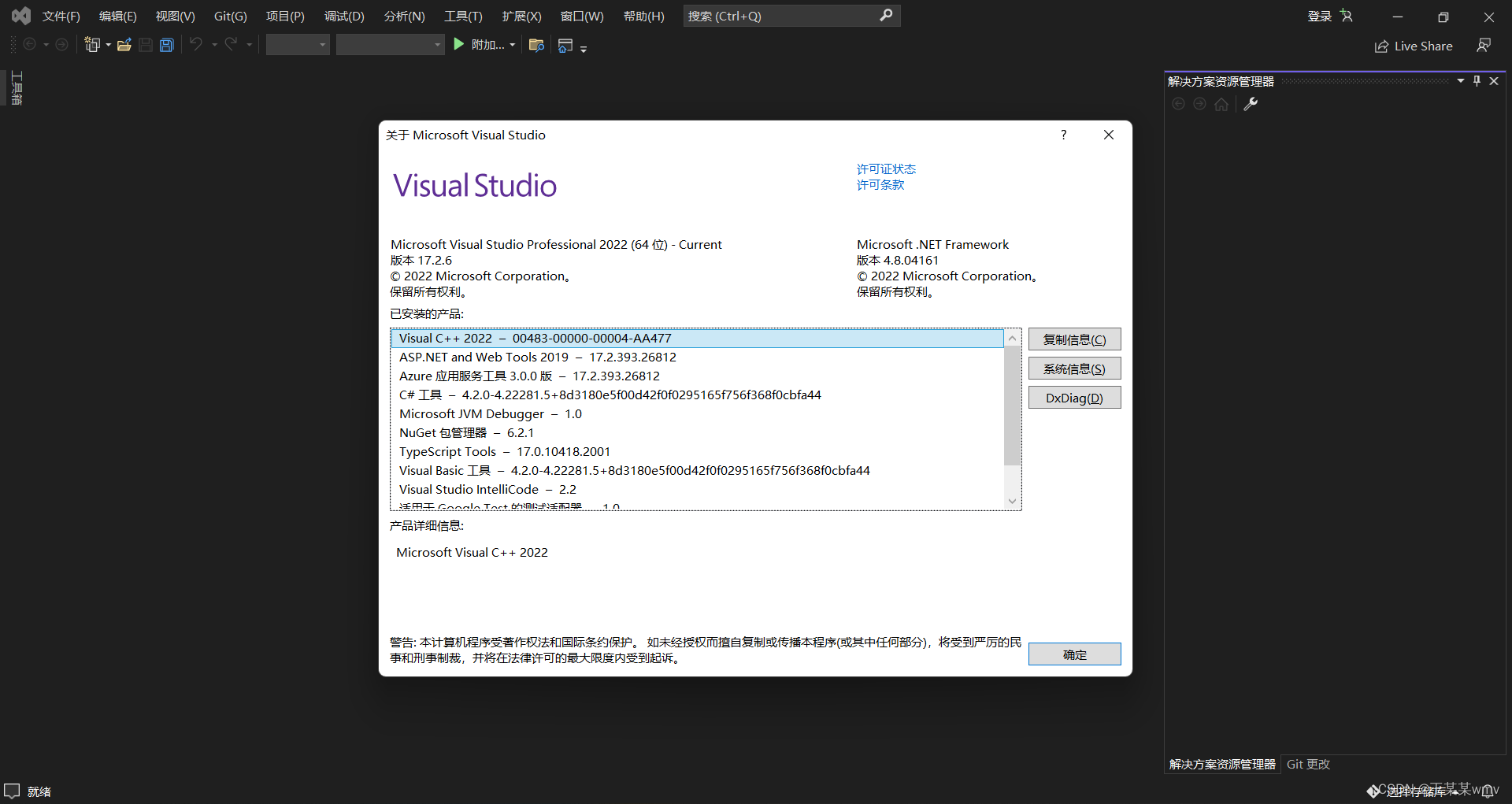Open a new project with the New Project icon
1512x804 pixels.
point(92,44)
